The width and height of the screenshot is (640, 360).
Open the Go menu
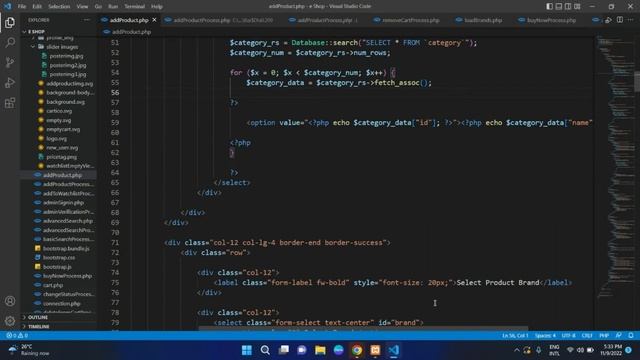click(98, 7)
